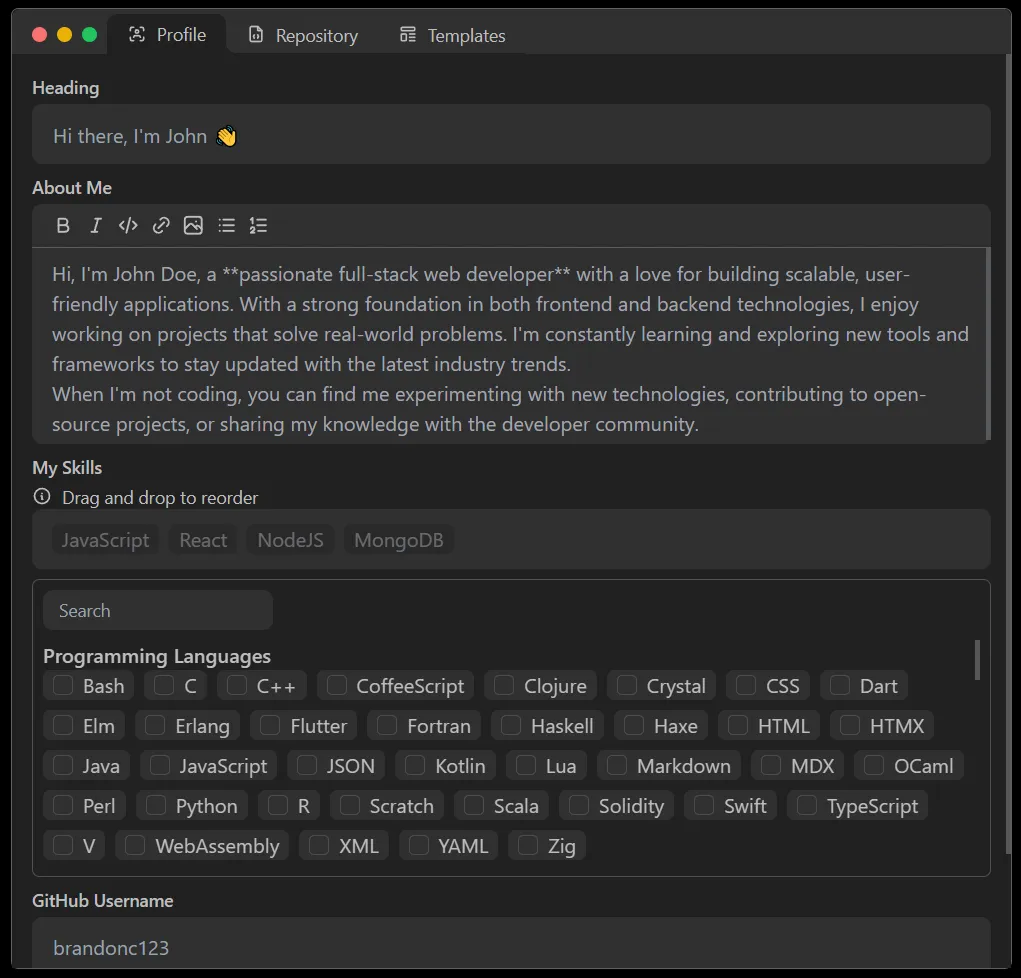Check the WebAssembly language option

[134, 845]
